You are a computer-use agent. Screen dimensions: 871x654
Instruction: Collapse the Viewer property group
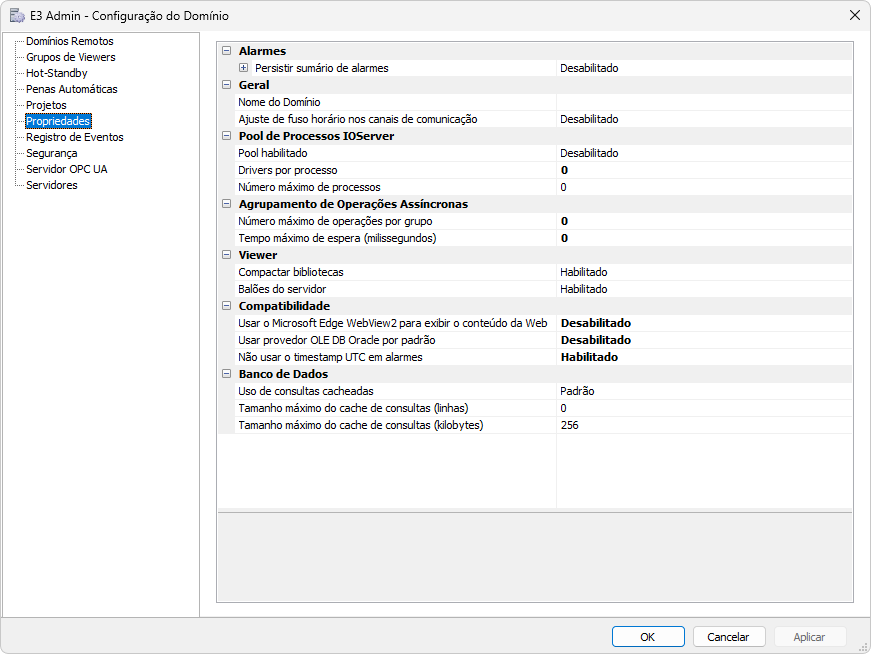coord(226,255)
